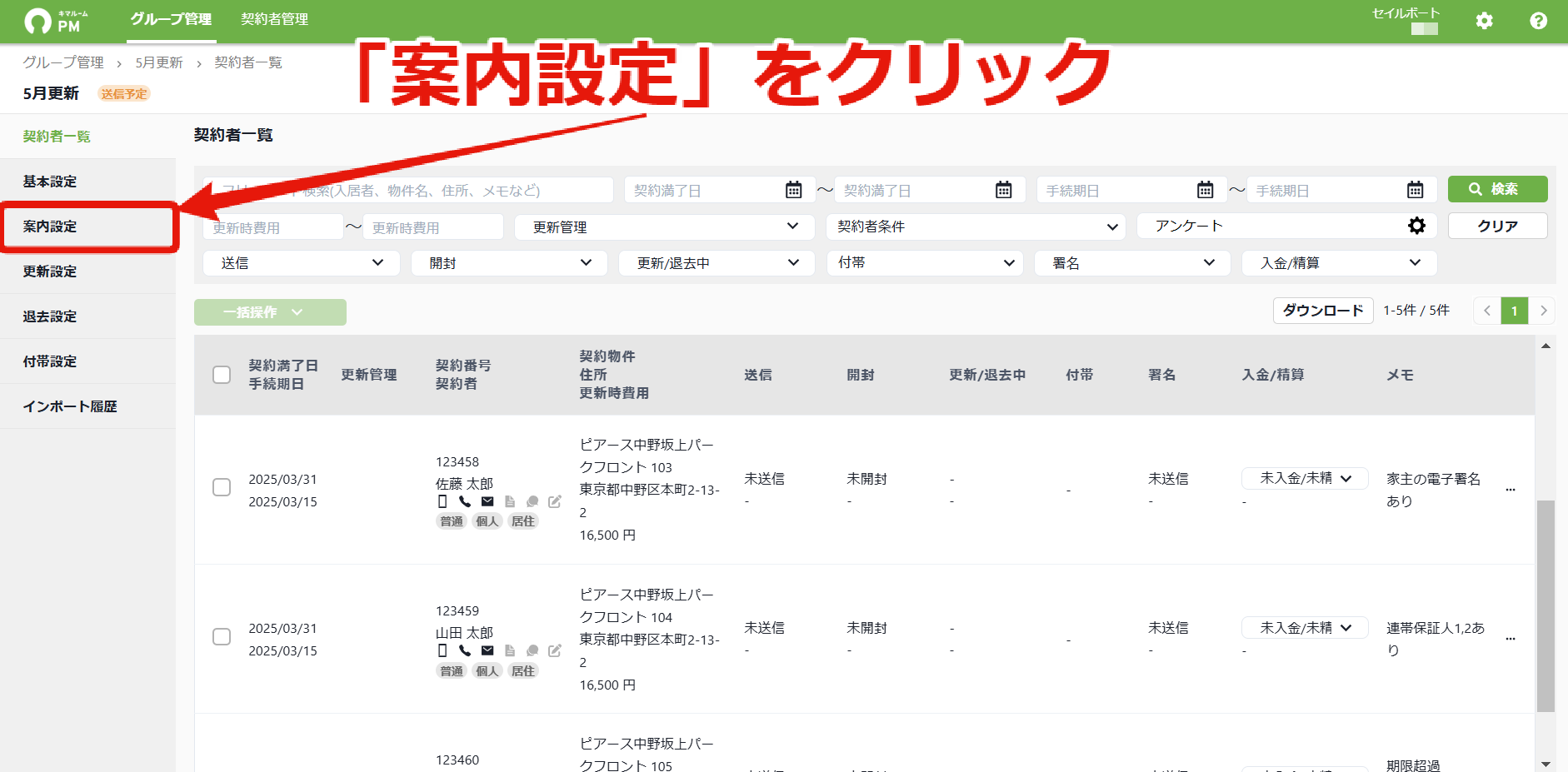1568x772 pixels.
Task: Click the green 検索 search button
Action: coord(1497,189)
